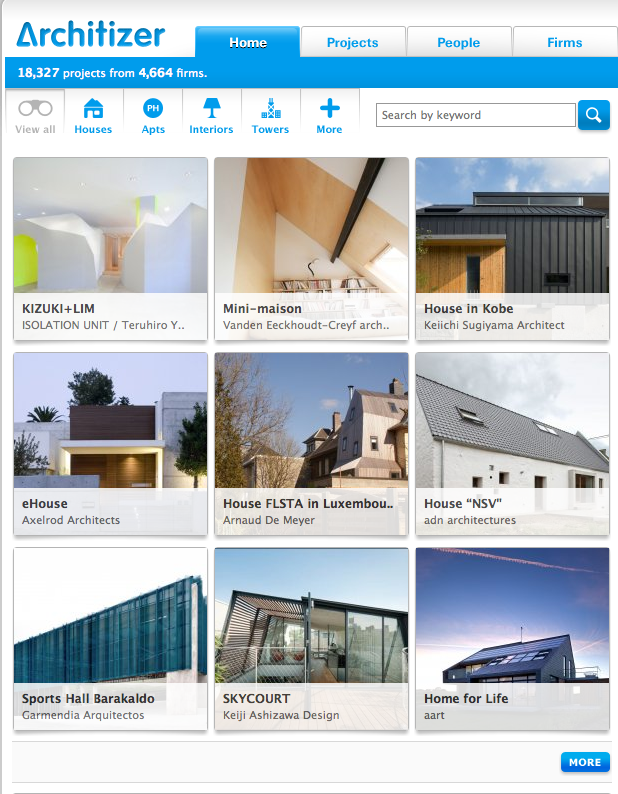618x794 pixels.
Task: Click the Architizer logo
Action: pos(91,34)
